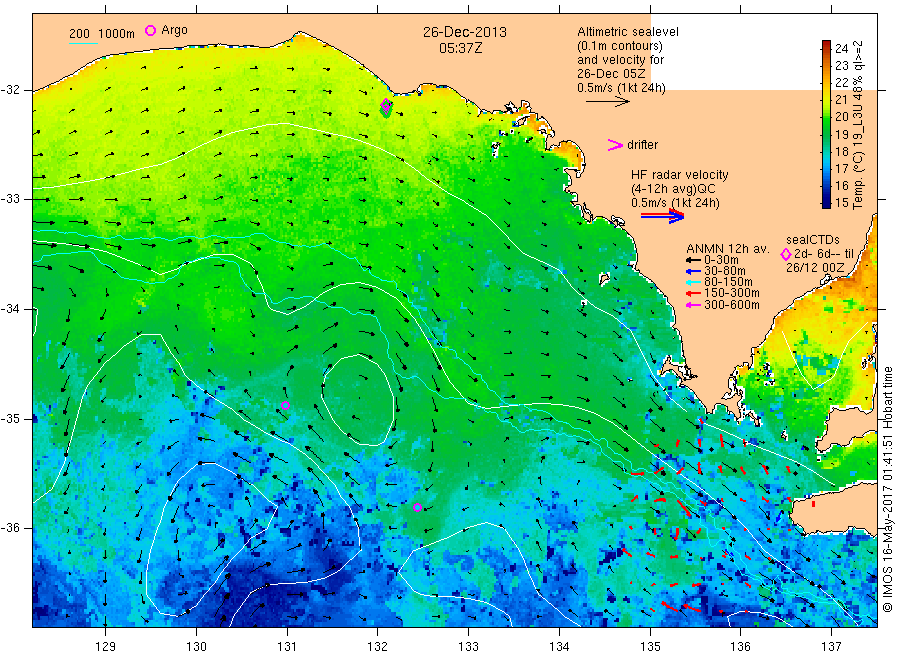Click the 137 longitude axis label
Viewport: 900px width, 660px height.
coord(831,647)
